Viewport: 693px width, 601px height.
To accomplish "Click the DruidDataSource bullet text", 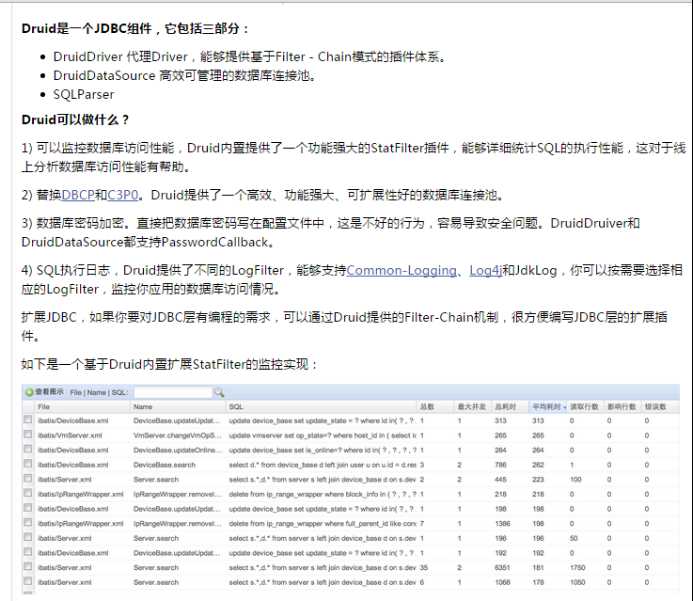I will pyautogui.click(x=185, y=76).
